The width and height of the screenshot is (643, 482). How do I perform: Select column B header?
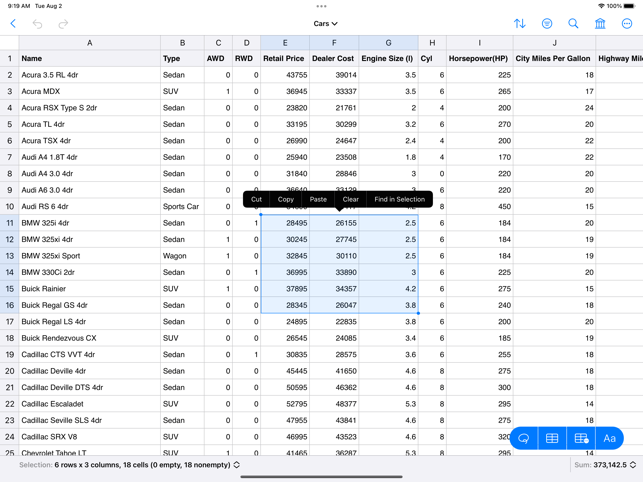[182, 43]
